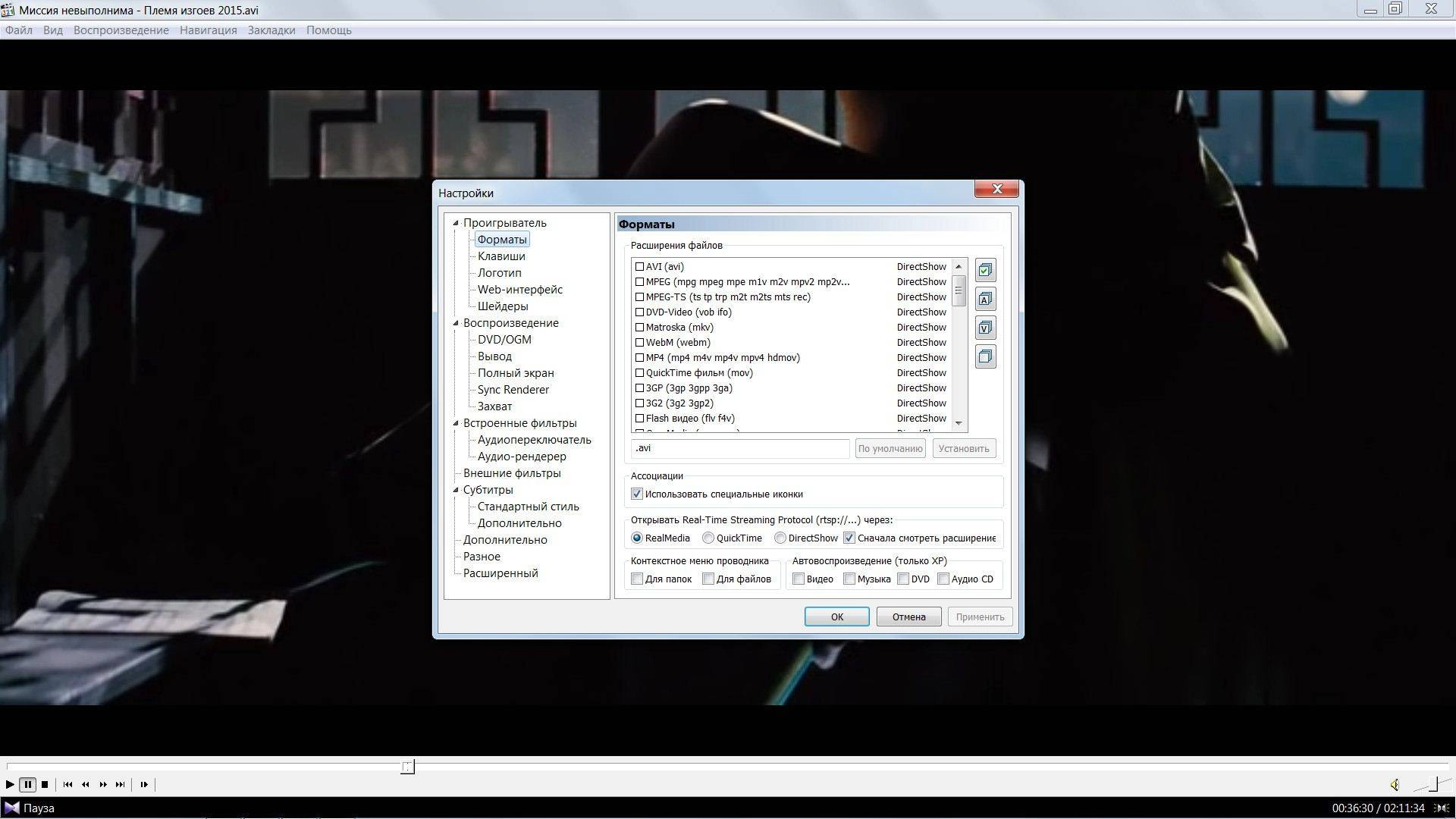The image size is (1456, 819).
Task: Open the Навигация menu
Action: (x=209, y=30)
